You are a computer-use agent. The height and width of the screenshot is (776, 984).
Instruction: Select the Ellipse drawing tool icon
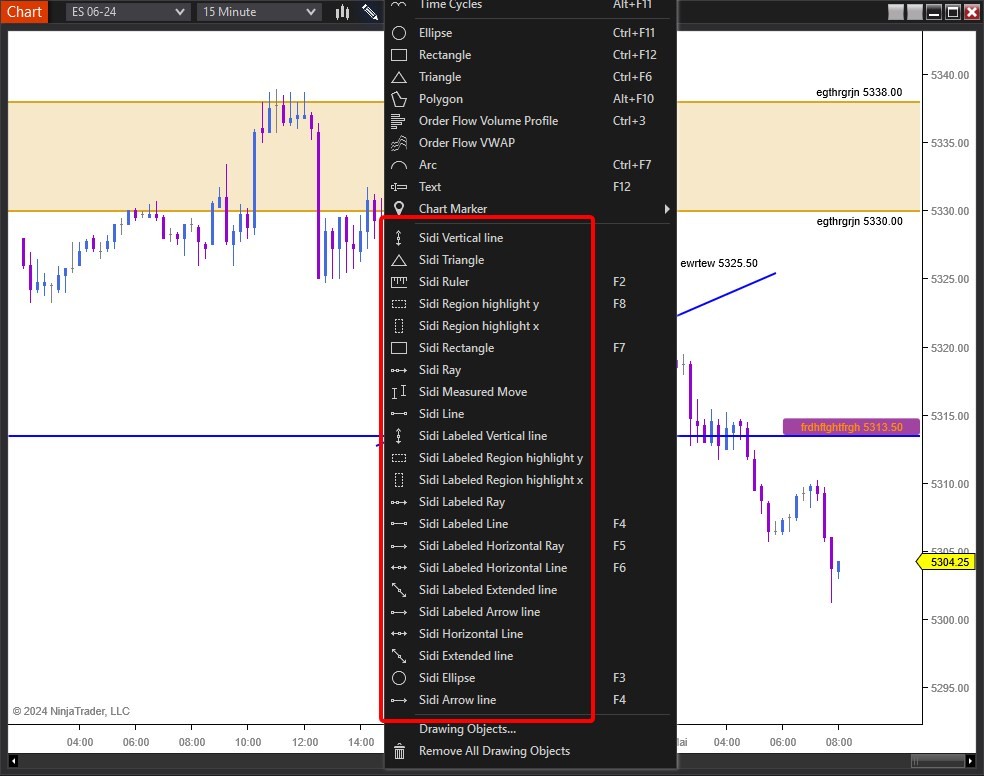[x=398, y=33]
